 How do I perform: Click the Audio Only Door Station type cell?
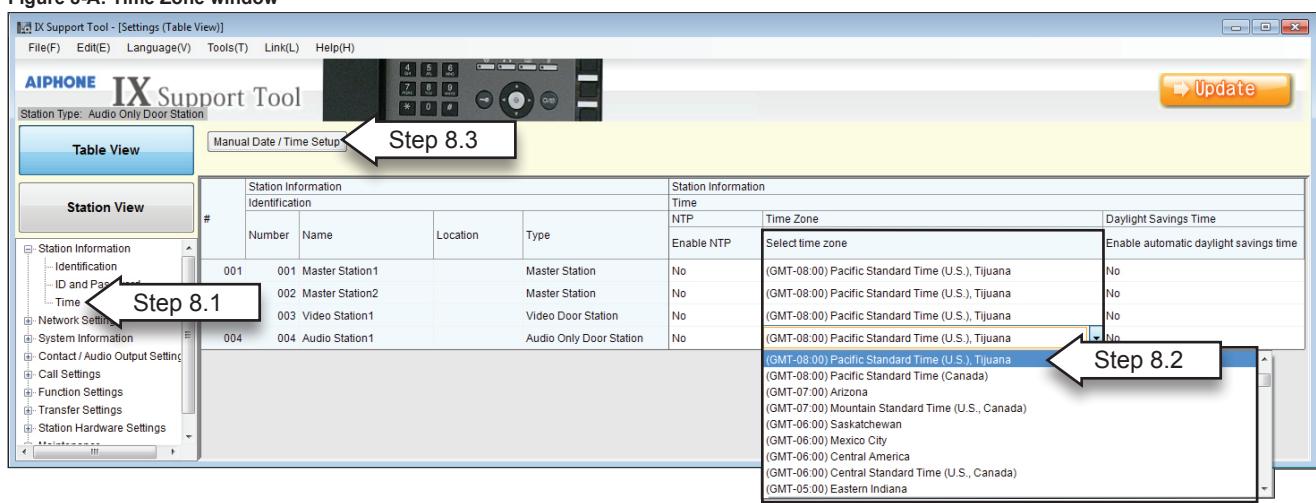594,338
